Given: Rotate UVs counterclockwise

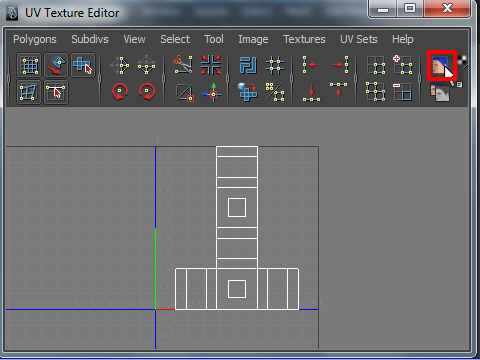Looking at the screenshot, I should click(x=120, y=92).
